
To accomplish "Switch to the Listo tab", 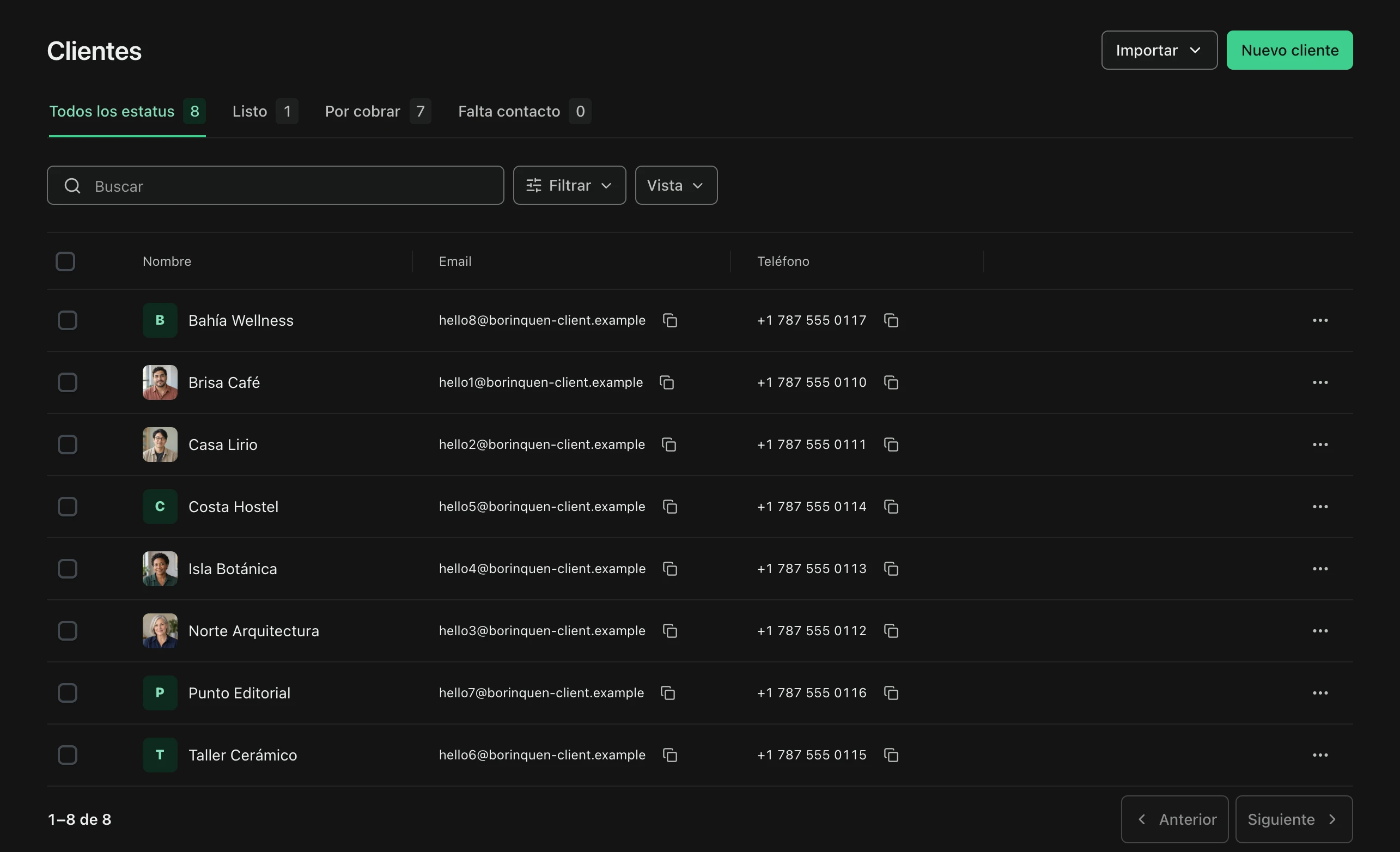I will (x=265, y=111).
